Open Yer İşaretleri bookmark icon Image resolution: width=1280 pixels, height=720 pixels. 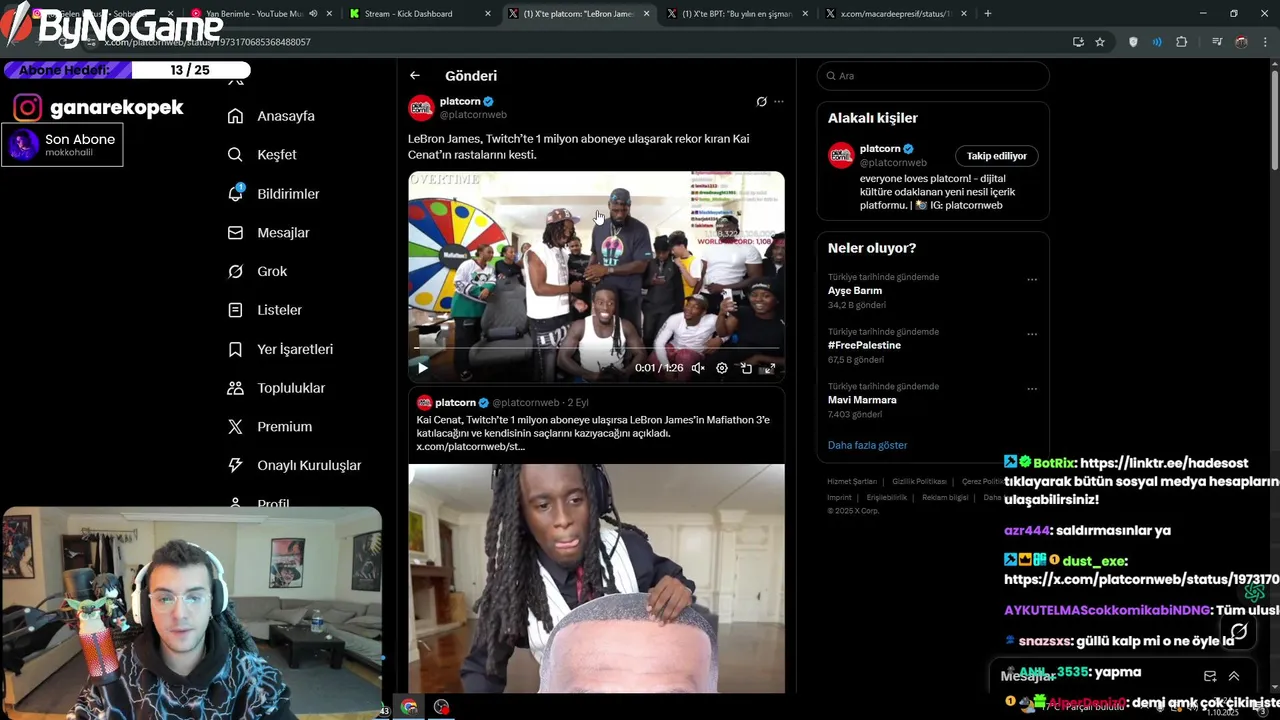tap(235, 349)
